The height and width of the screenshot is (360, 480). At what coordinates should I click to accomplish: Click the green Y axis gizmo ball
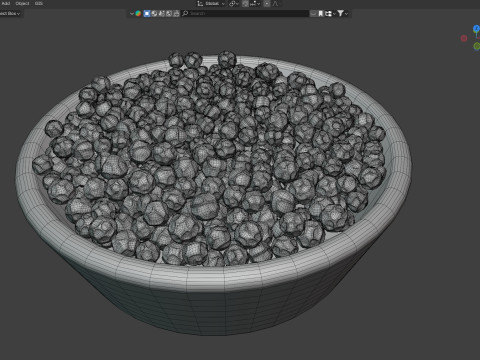tap(477, 46)
